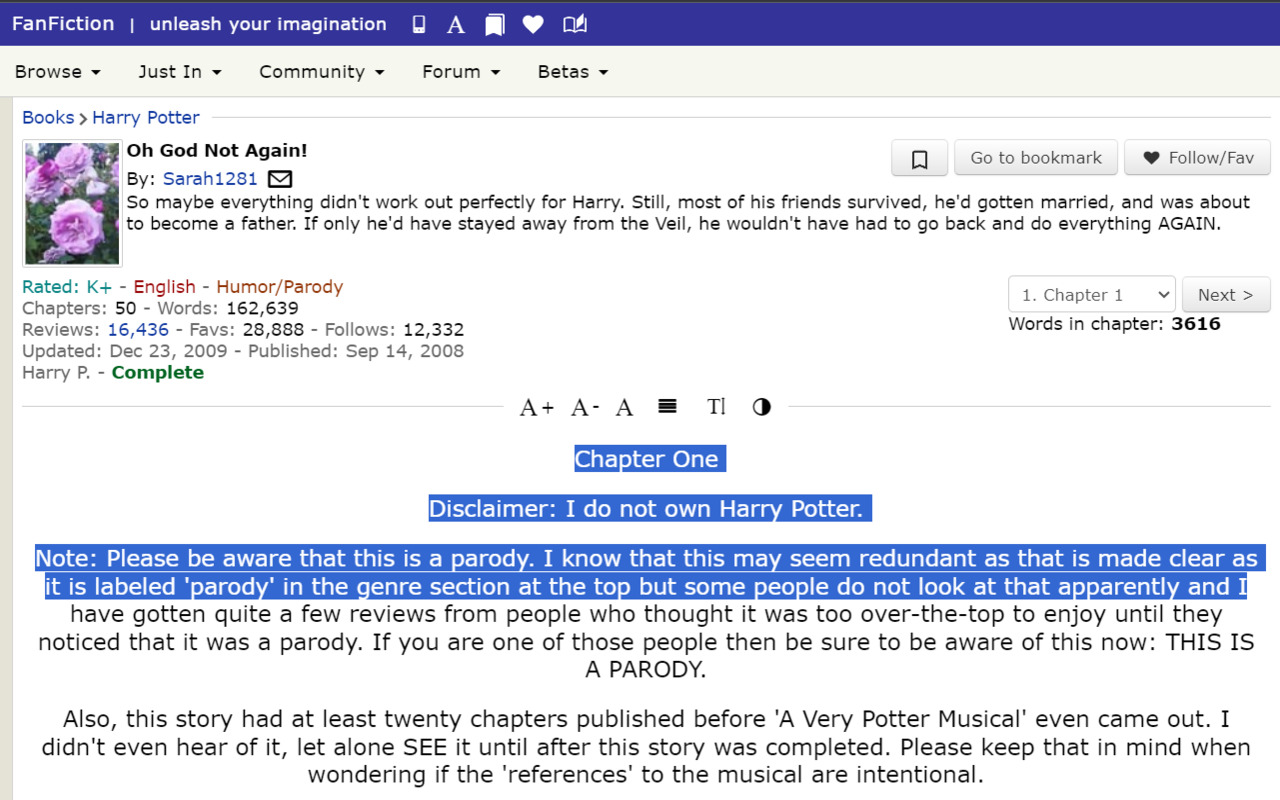Click the font settings 'A' header icon

tap(456, 25)
